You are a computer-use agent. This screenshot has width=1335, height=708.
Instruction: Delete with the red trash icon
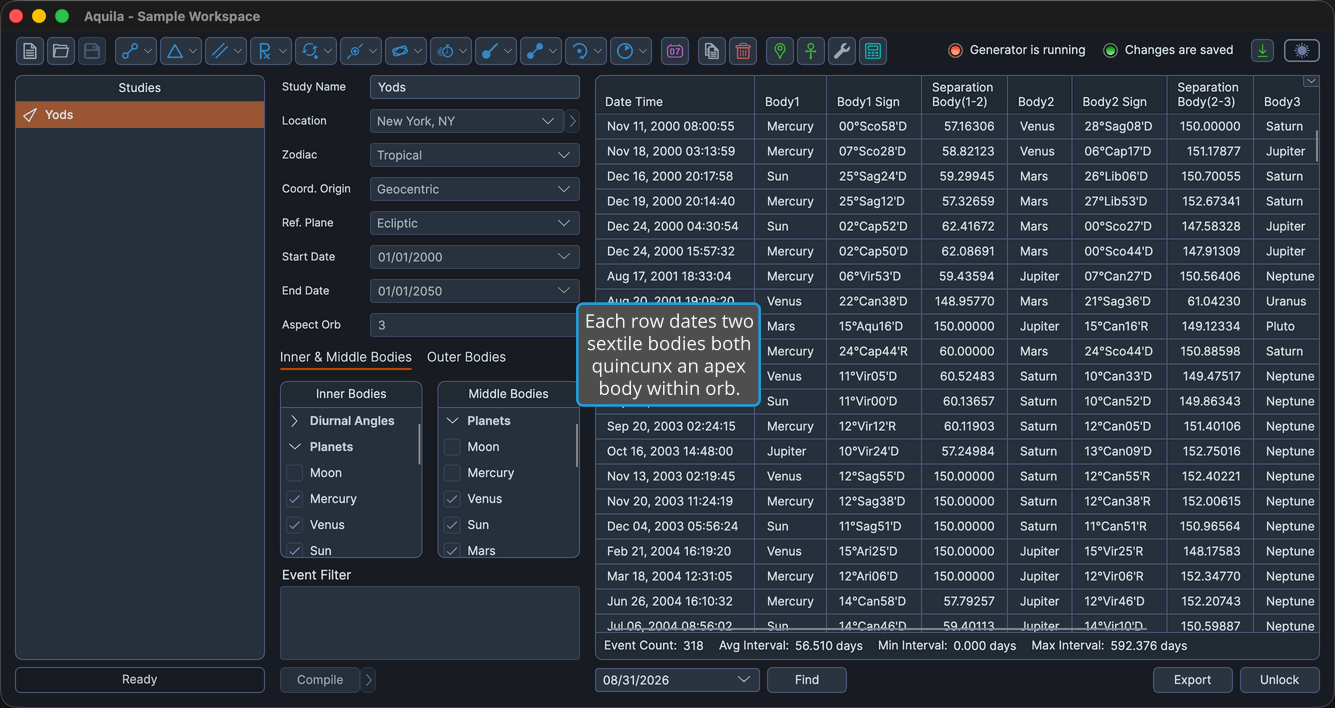(743, 51)
